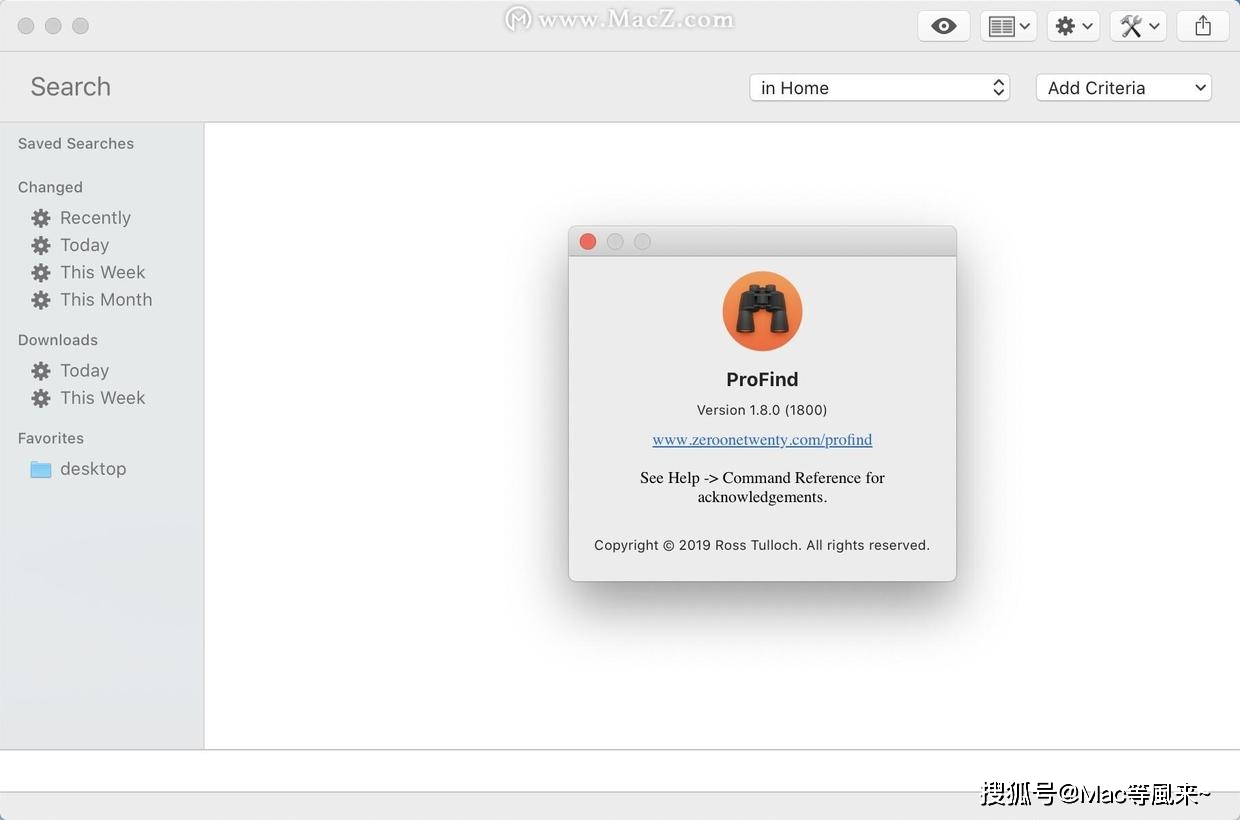This screenshot has height=820, width=1240.
Task: Click the ProFind title in About dialog
Action: [x=762, y=380]
